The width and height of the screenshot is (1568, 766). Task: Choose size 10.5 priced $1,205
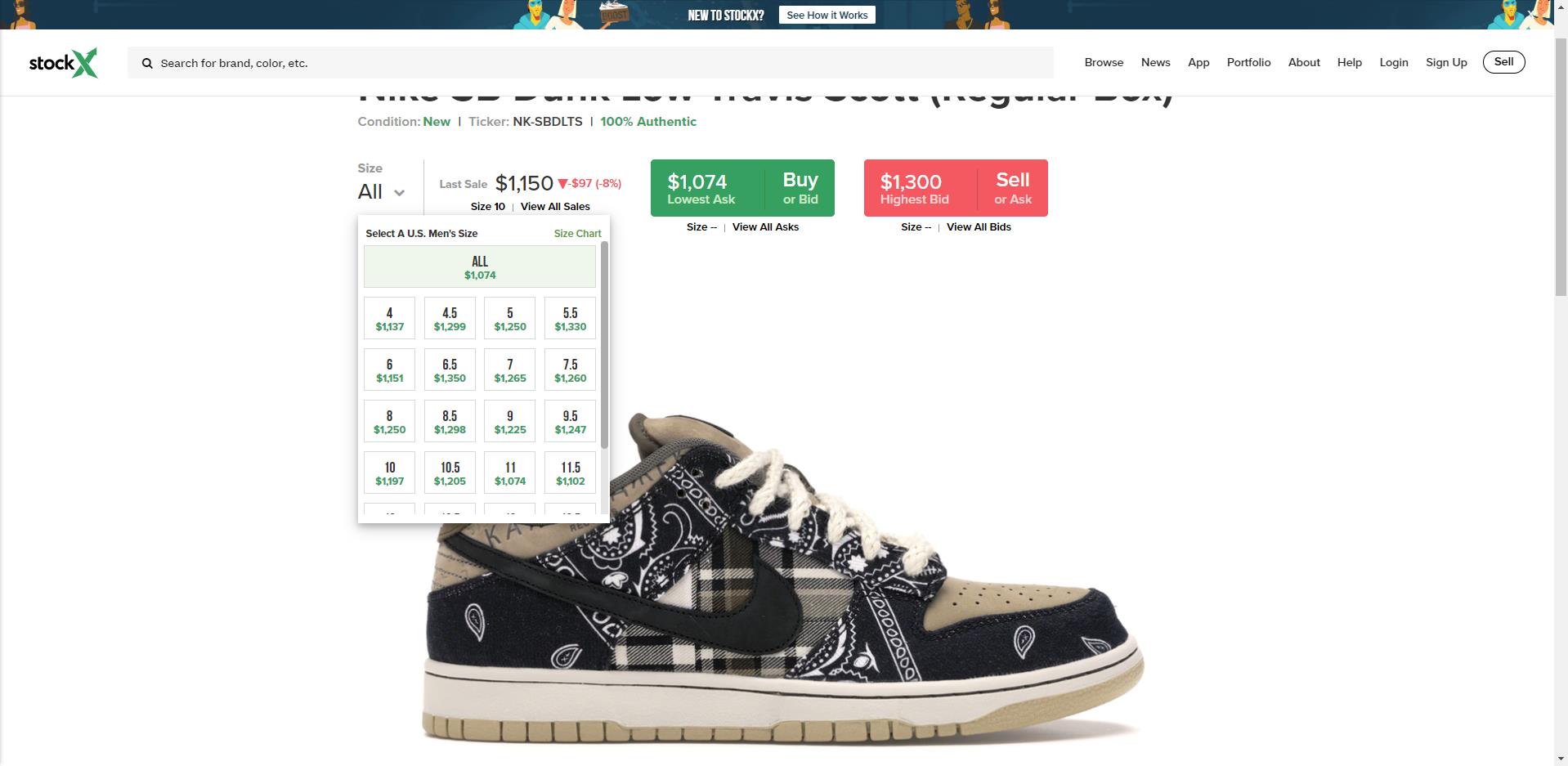[450, 473]
